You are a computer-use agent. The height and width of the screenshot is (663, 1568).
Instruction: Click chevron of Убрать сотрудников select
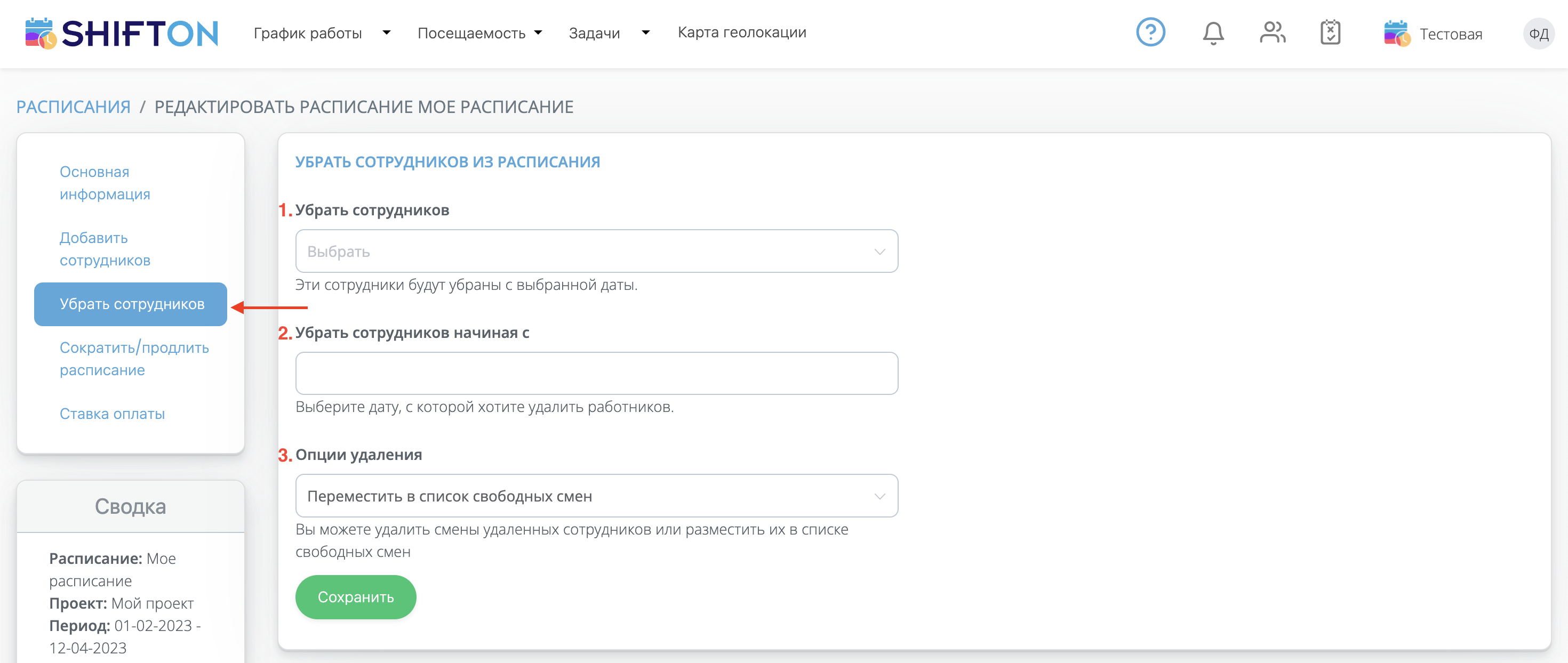click(x=879, y=252)
